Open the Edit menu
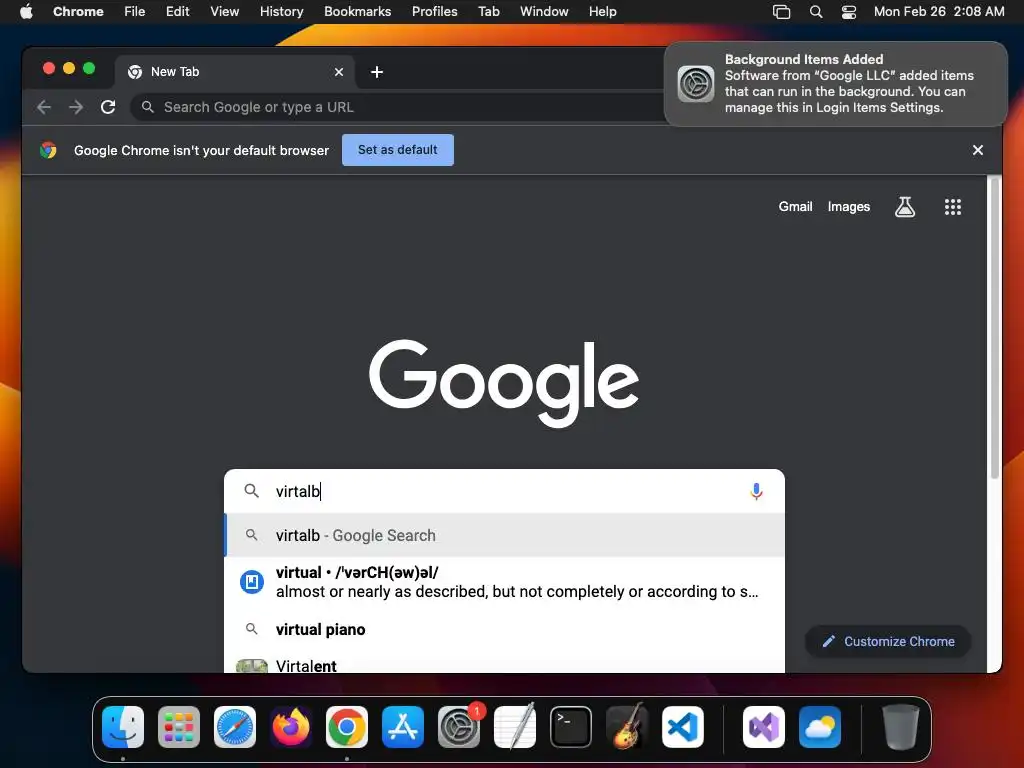This screenshot has width=1024, height=768. (x=177, y=12)
